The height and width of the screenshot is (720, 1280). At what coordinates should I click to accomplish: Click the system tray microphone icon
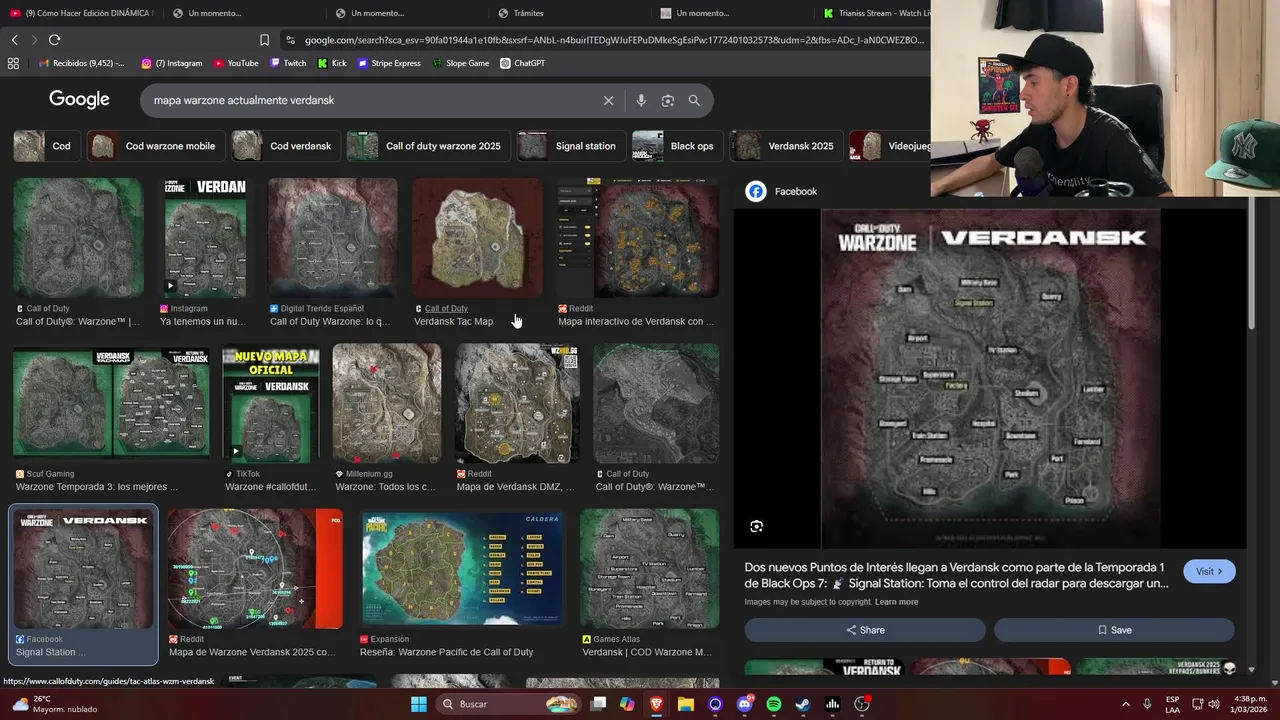(1147, 704)
